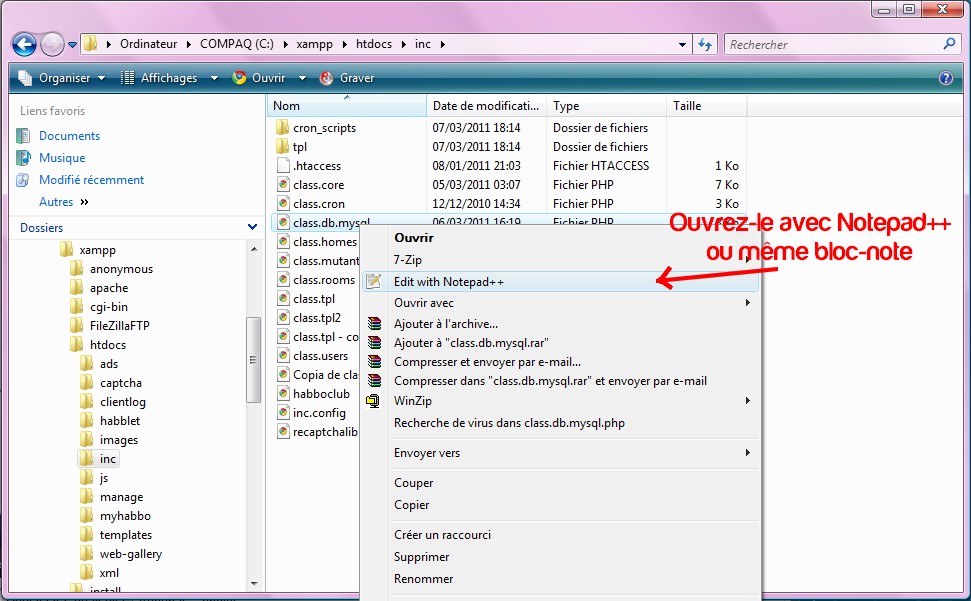Select the FileZillaFTP folder in tree
This screenshot has height=601, width=971.
pyautogui.click(x=120, y=326)
